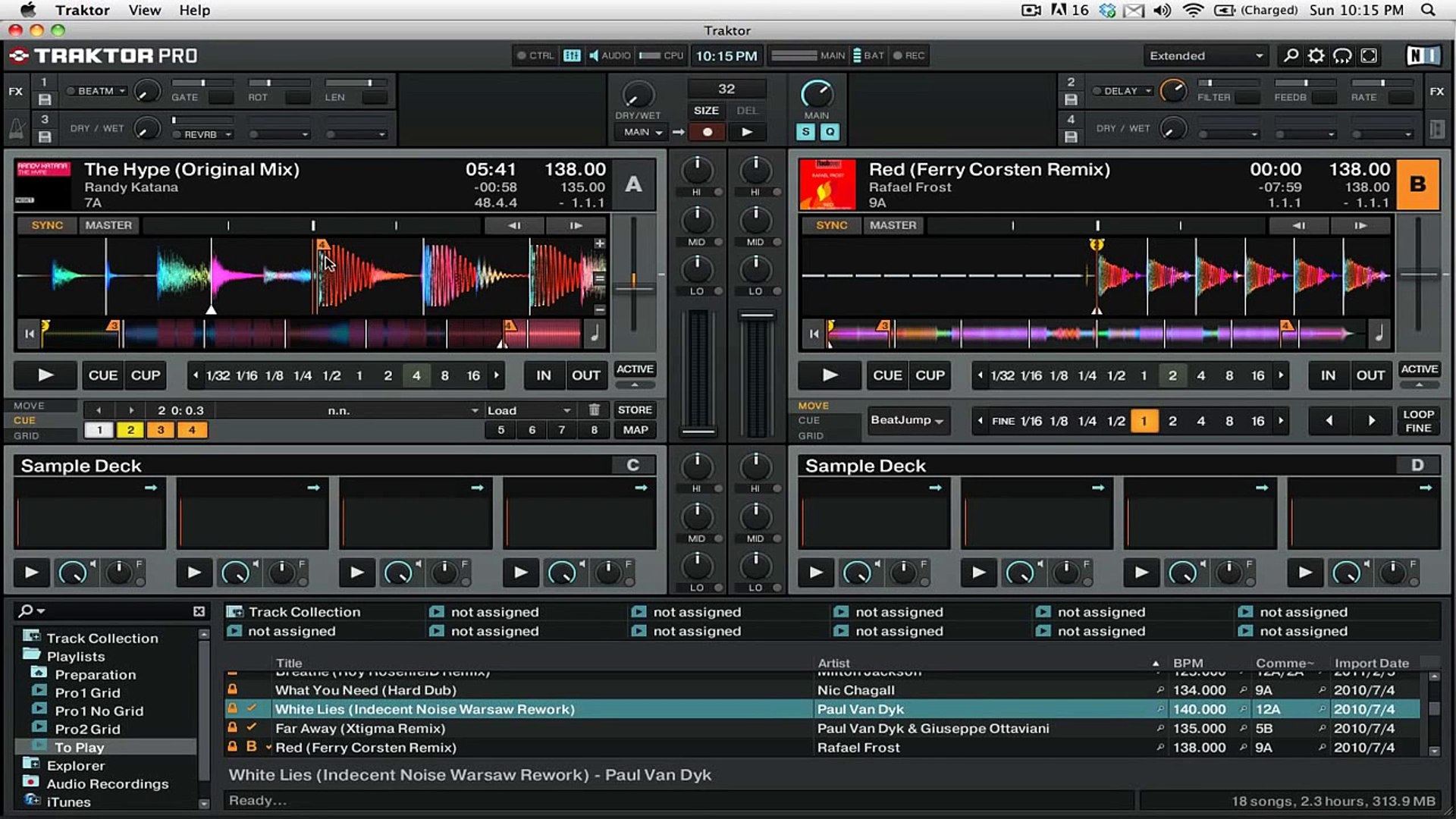This screenshot has width=1456, height=819.
Task: Open the search magnifier icon in header
Action: pyautogui.click(x=1290, y=55)
